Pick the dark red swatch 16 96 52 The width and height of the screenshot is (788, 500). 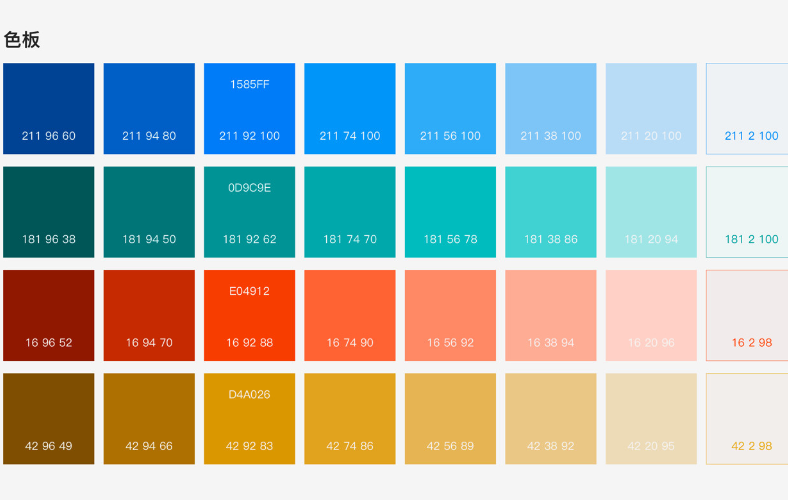[49, 315]
